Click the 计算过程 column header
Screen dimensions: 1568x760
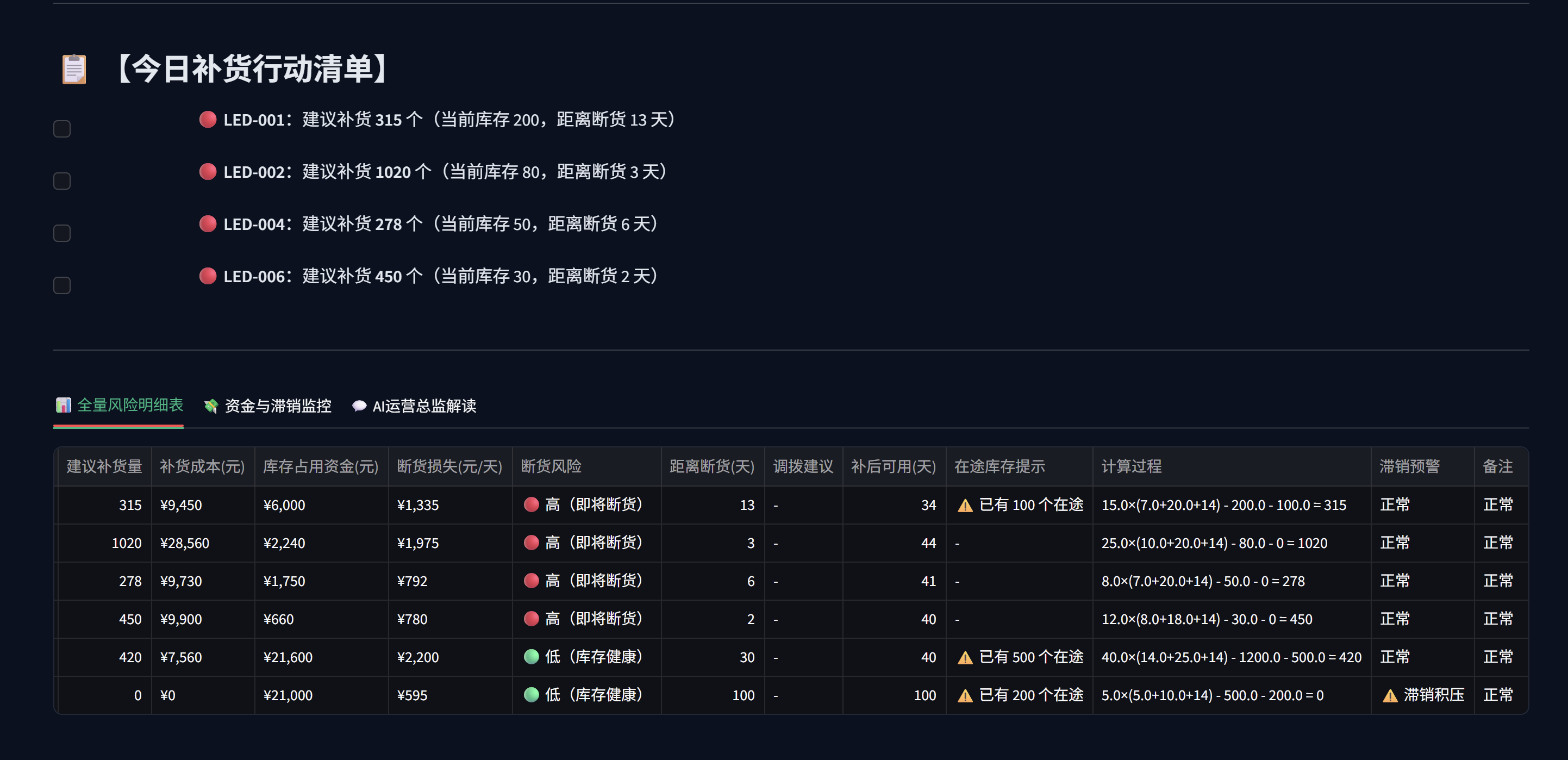pyautogui.click(x=1232, y=466)
